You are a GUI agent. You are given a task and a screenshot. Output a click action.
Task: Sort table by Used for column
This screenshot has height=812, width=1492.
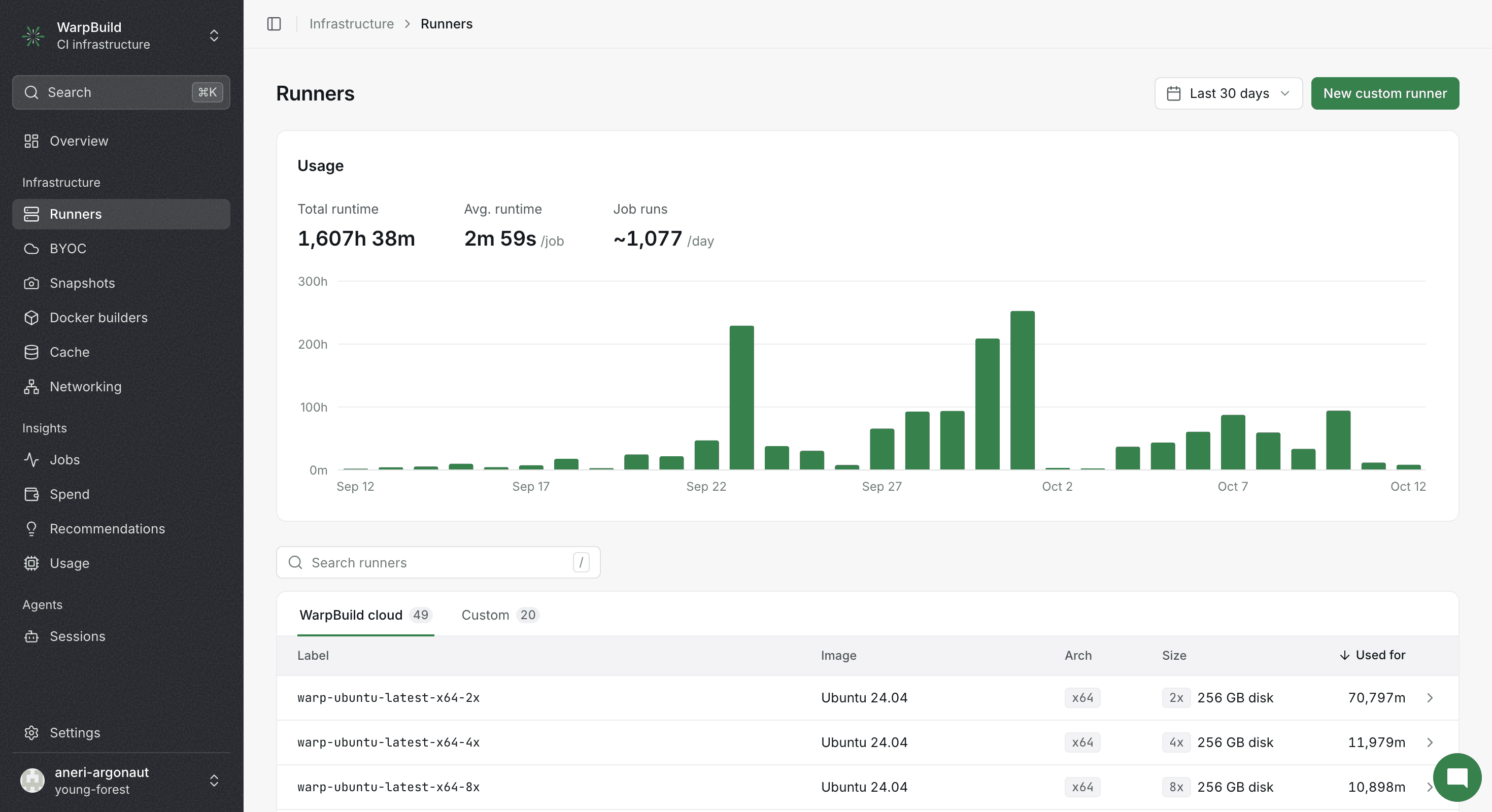pos(1372,655)
